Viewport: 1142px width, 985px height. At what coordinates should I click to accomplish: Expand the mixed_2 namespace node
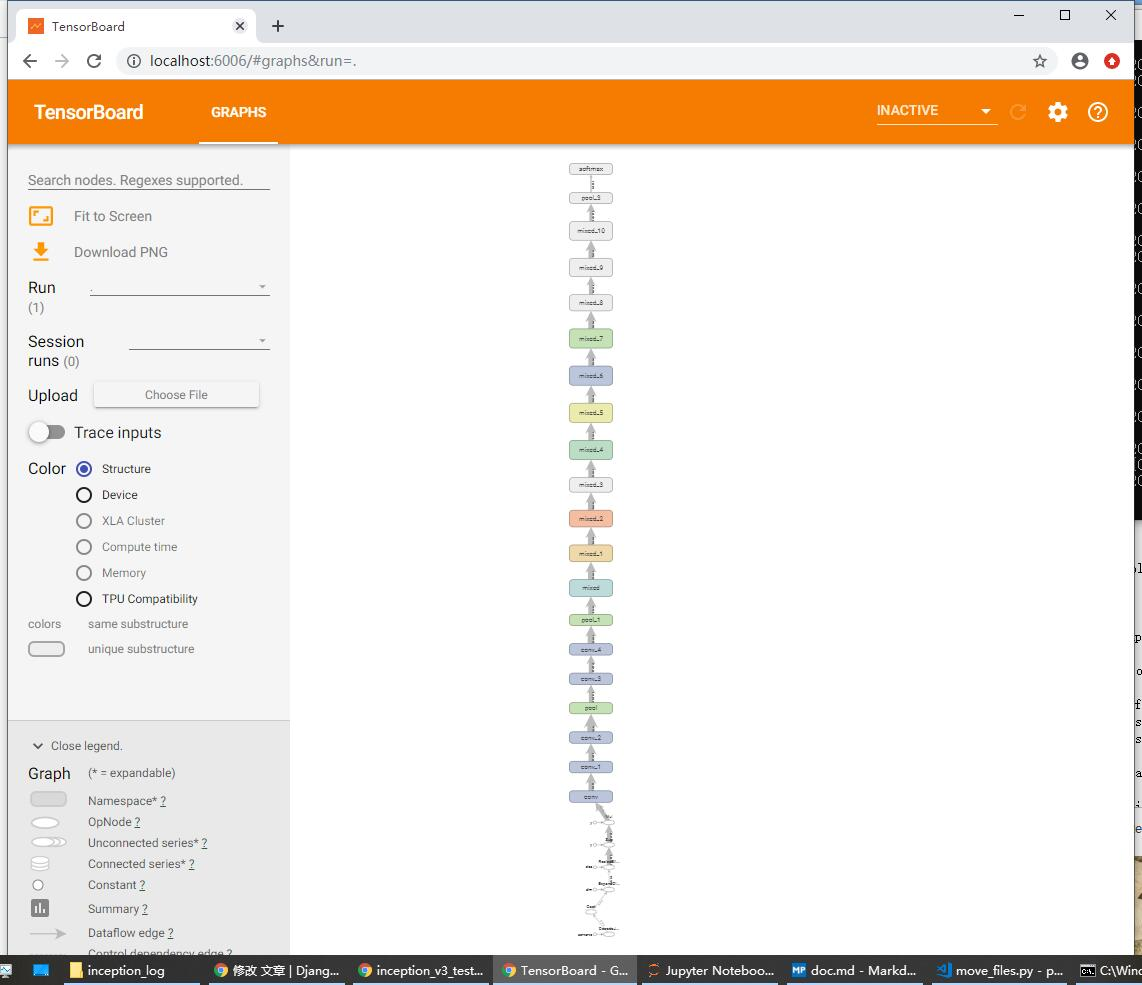[591, 519]
